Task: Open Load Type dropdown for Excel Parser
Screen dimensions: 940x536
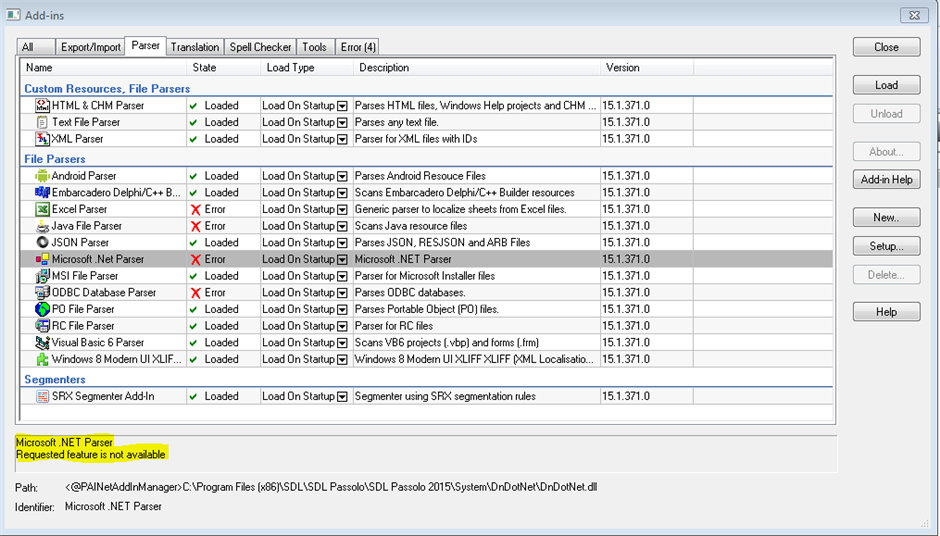Action: point(342,210)
